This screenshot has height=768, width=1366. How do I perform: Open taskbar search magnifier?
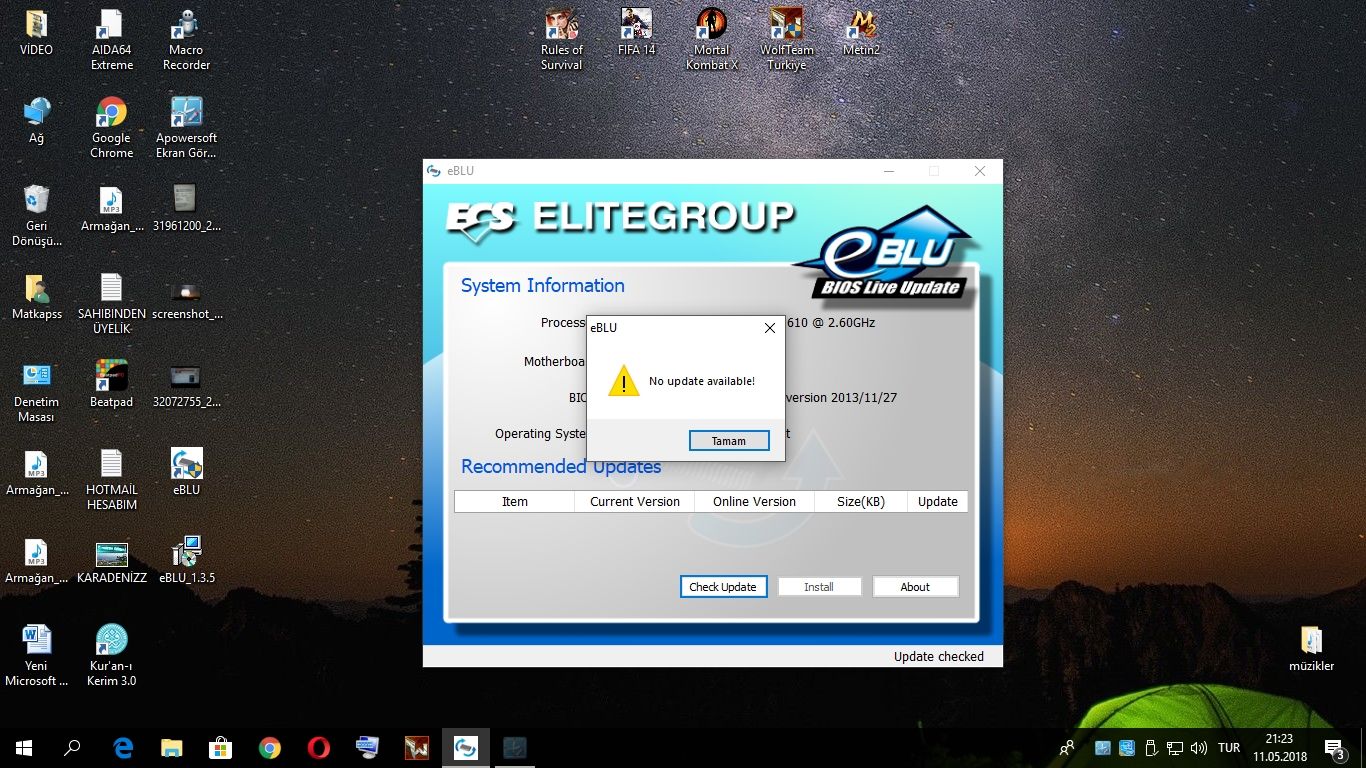(72, 747)
